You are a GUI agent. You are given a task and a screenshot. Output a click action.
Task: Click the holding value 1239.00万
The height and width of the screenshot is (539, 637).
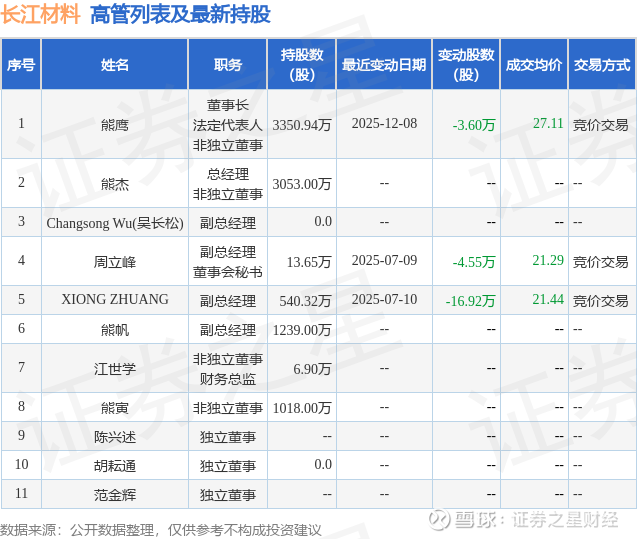[x=302, y=330]
